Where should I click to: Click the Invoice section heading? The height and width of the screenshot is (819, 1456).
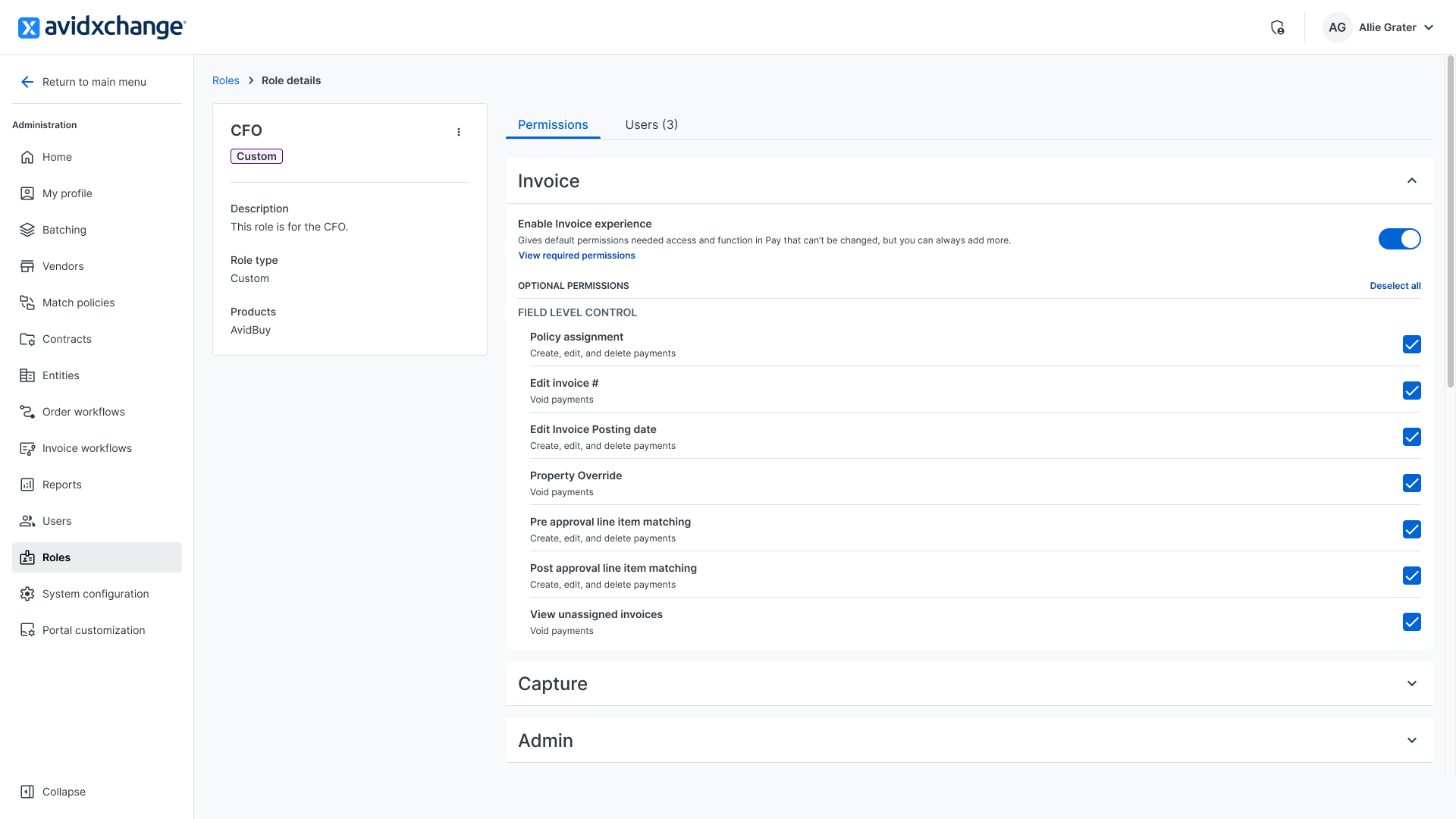[x=548, y=180]
